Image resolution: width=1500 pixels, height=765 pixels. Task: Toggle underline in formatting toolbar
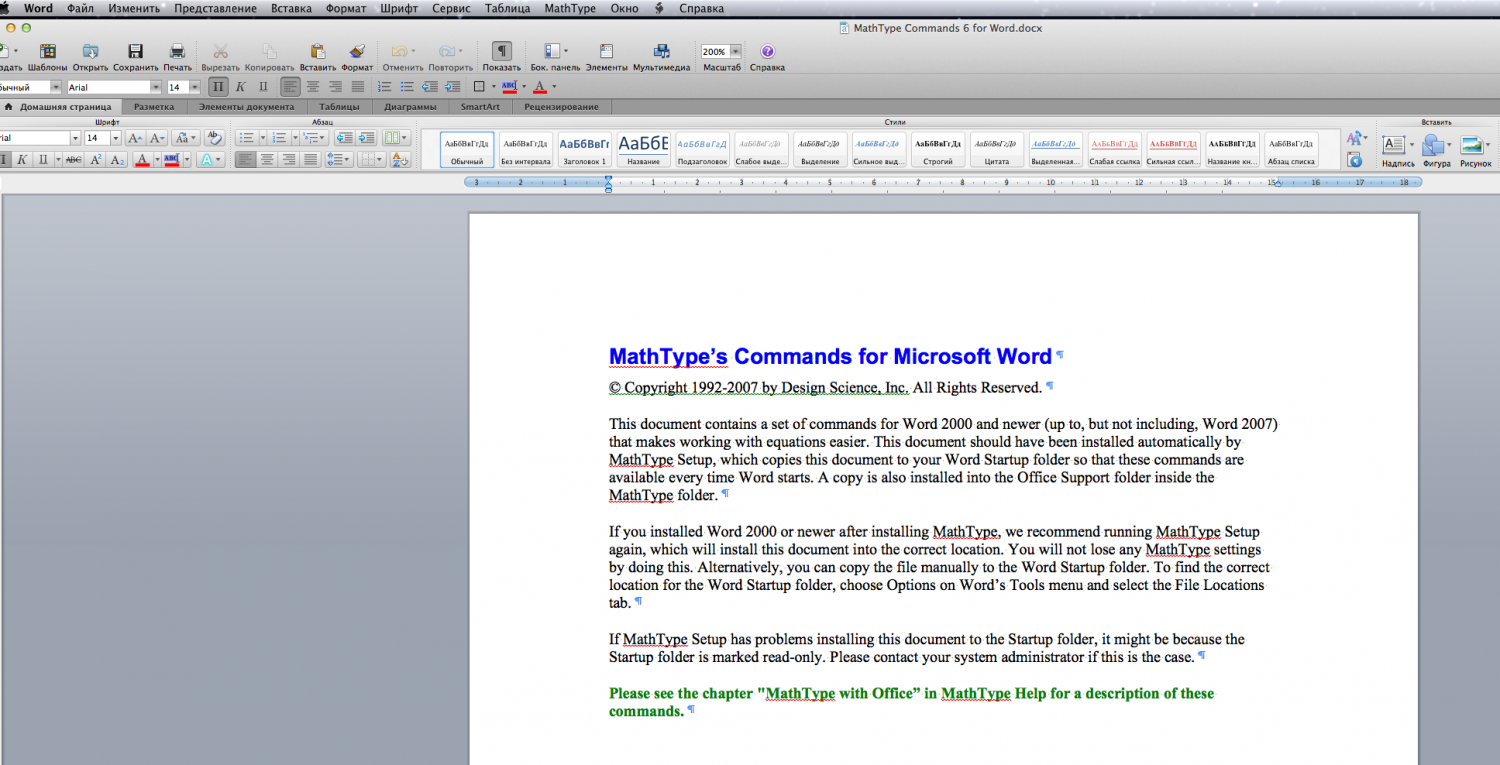click(263, 87)
